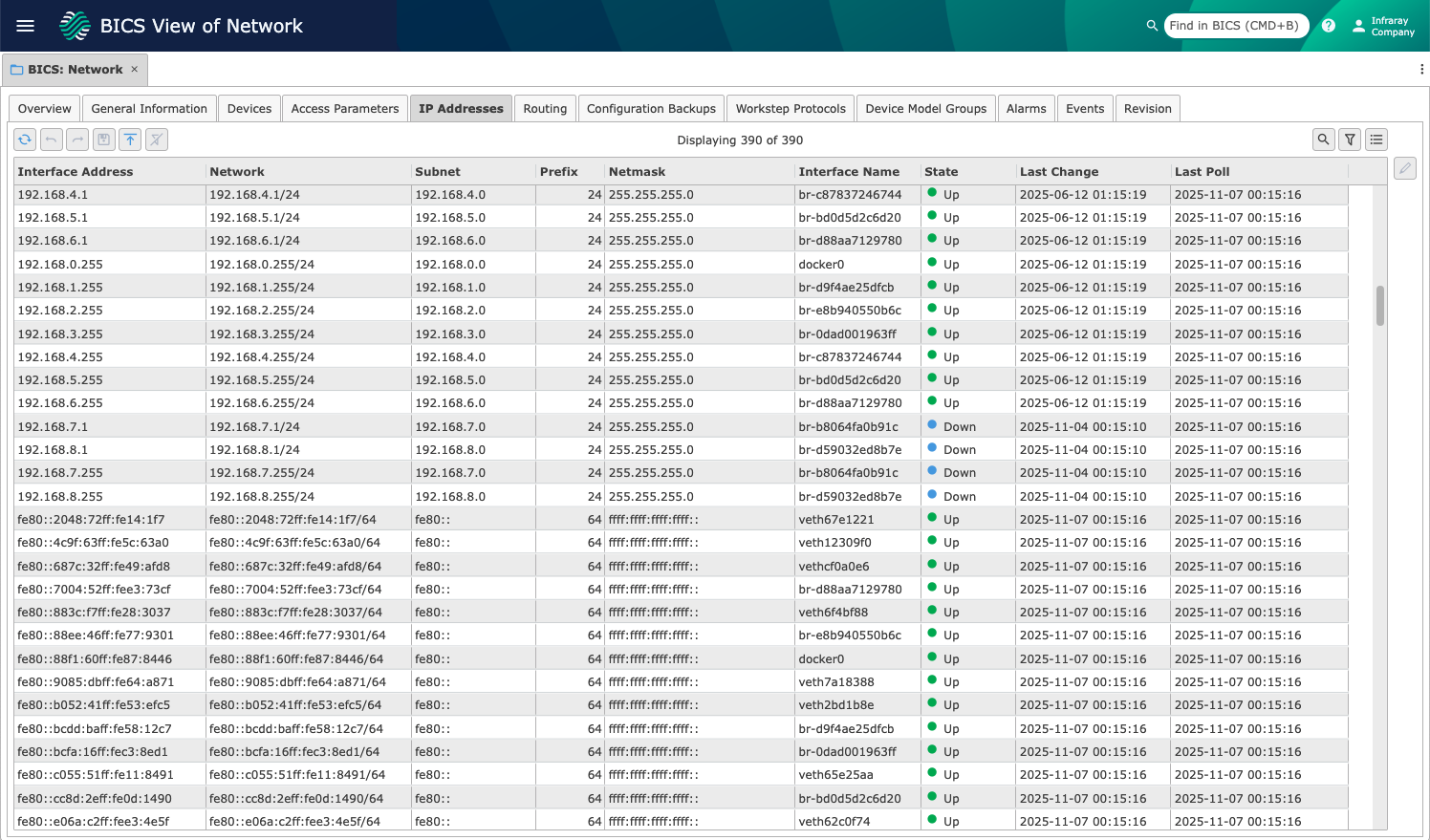Open the hamburger main menu
Image resolution: width=1430 pixels, height=840 pixels.
tap(26, 26)
